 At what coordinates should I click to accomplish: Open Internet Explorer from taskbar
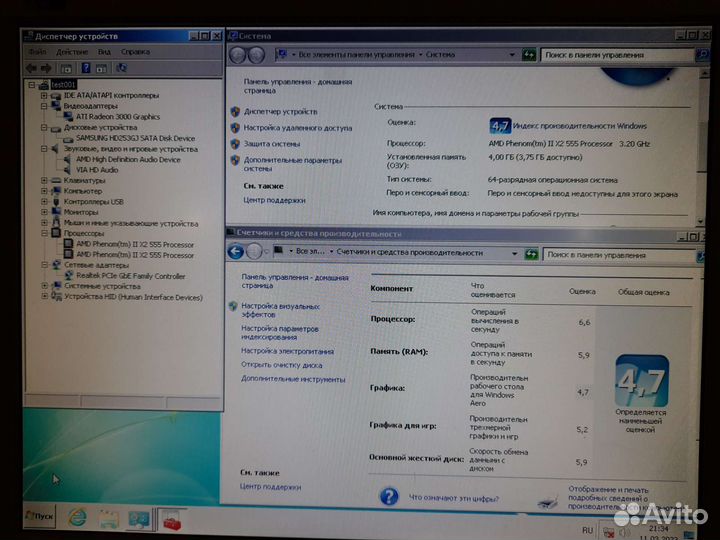click(78, 518)
